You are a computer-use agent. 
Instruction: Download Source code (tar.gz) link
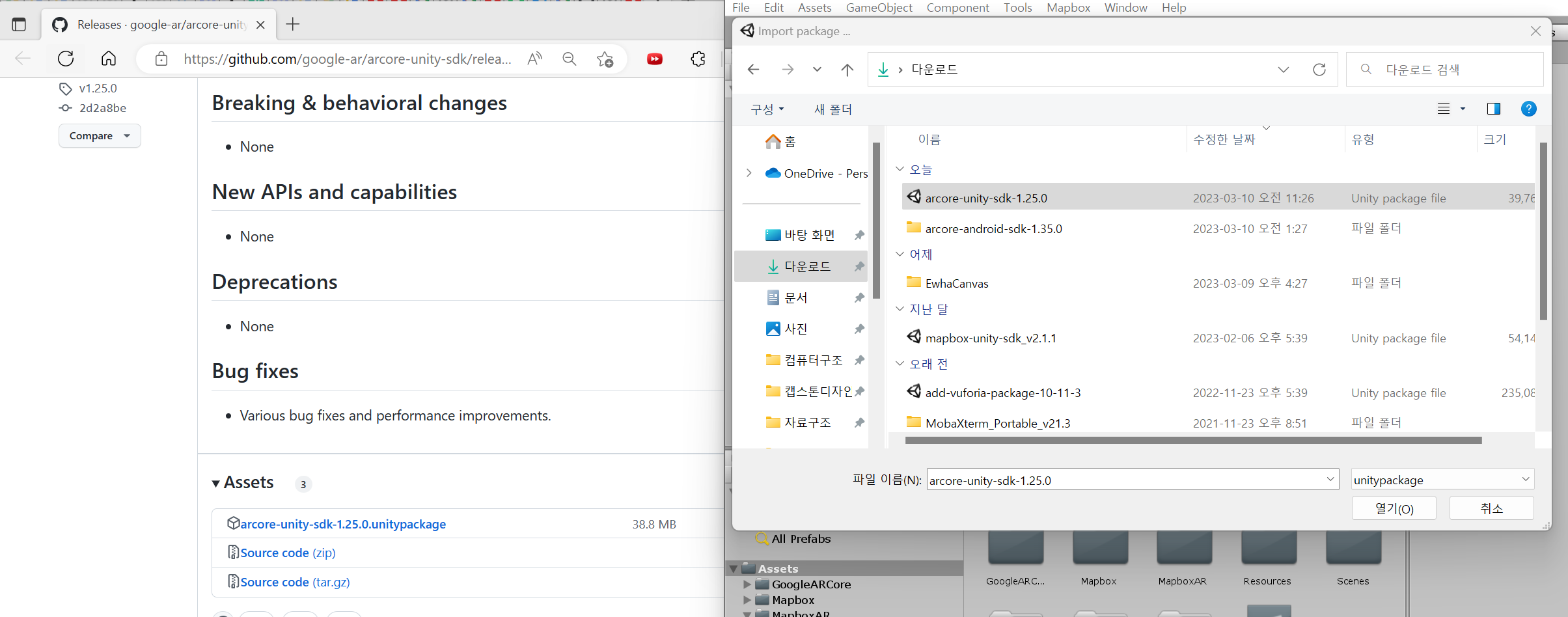[295, 582]
